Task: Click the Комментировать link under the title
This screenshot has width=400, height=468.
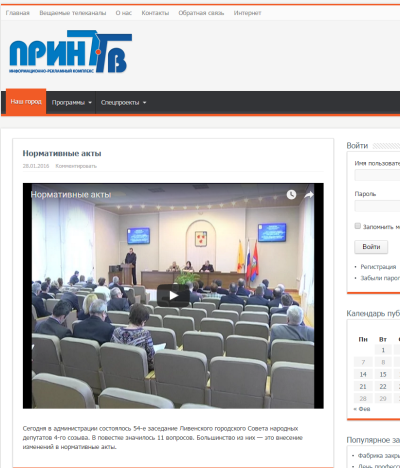Action: pyautogui.click(x=76, y=166)
